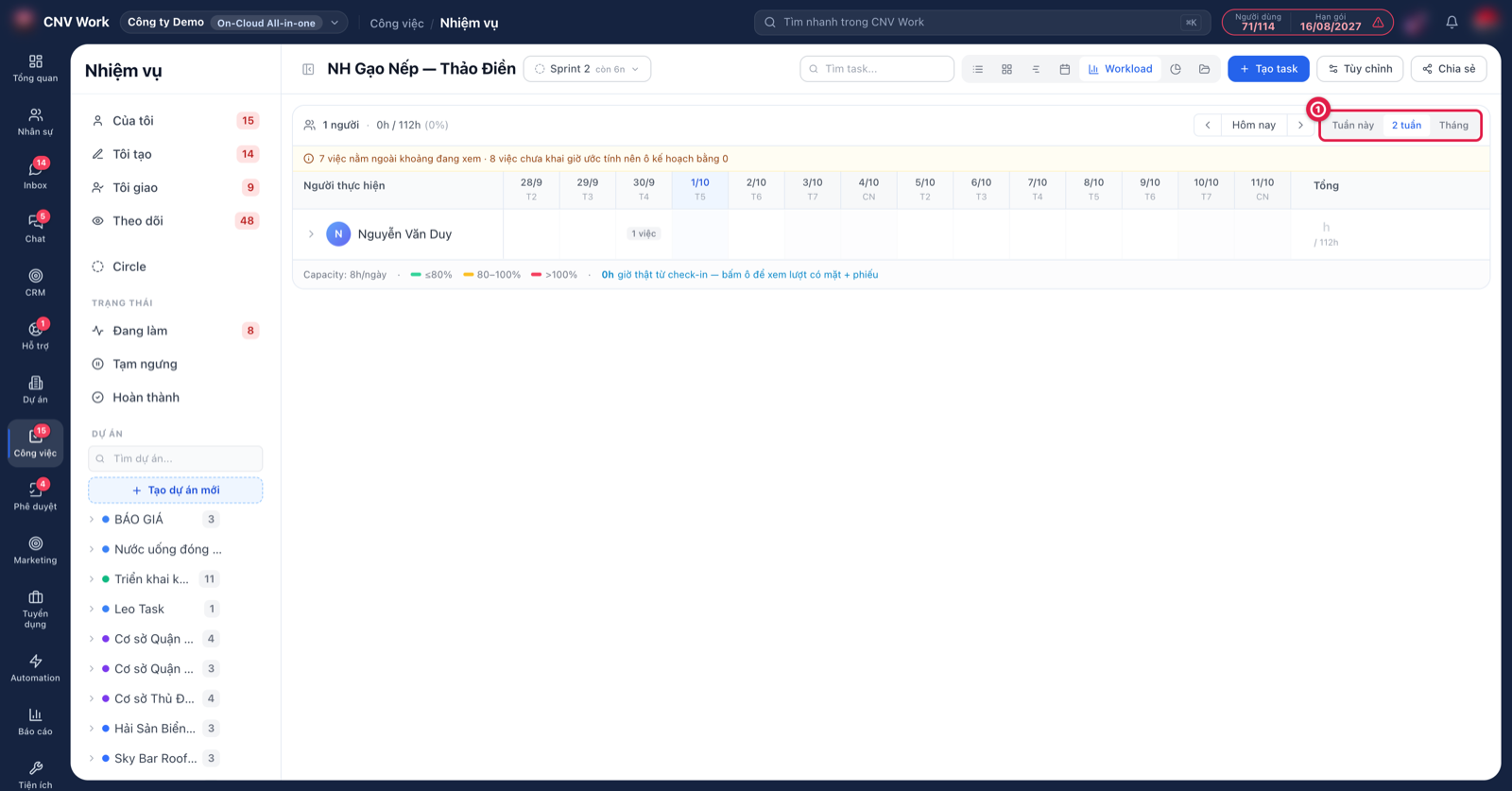Click Tùy chỉnh button

(x=1360, y=69)
